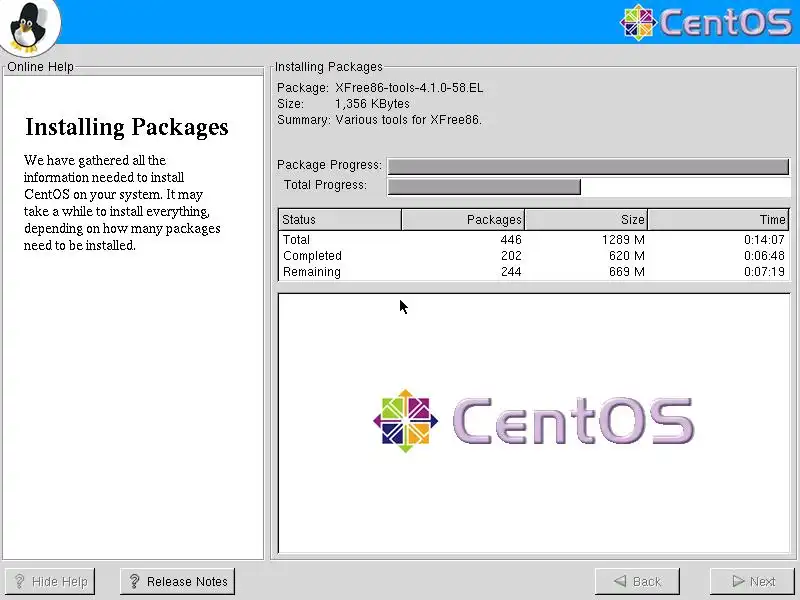This screenshot has height=600, width=800.
Task: Click package name XFree86-tools-4.1.0-58.EL
Action: tap(409, 88)
